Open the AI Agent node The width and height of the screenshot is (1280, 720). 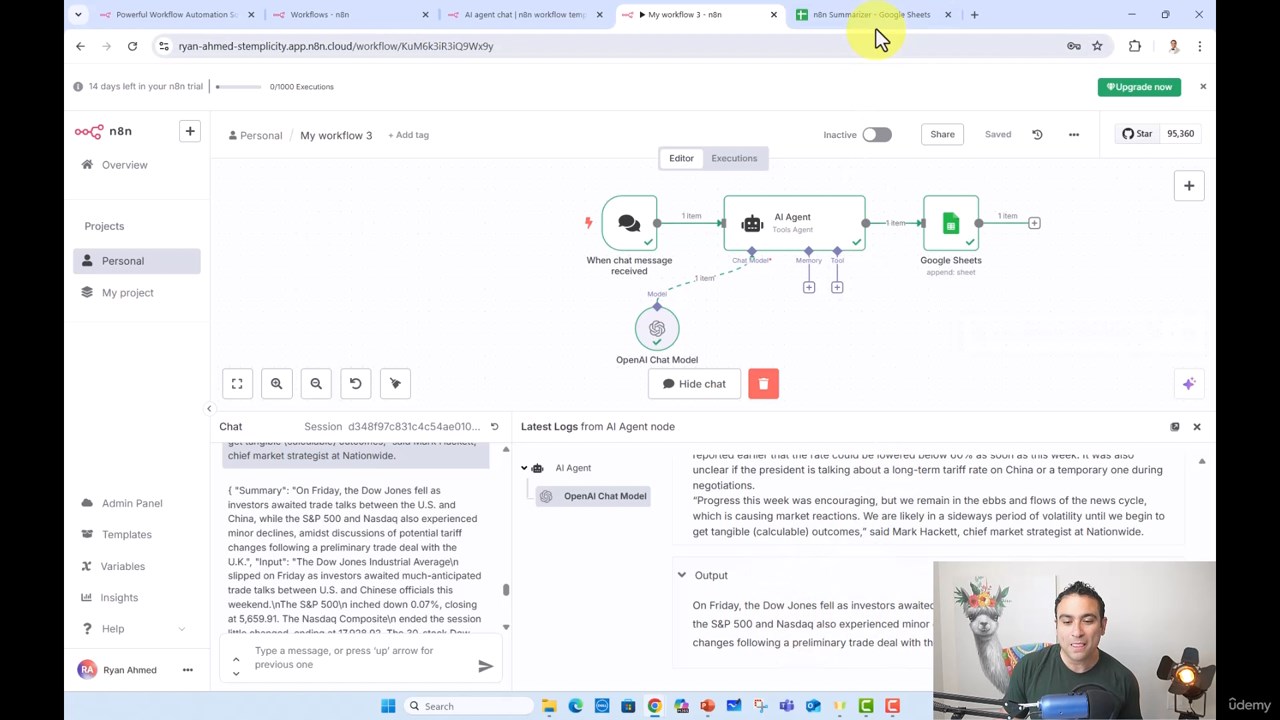(x=794, y=223)
